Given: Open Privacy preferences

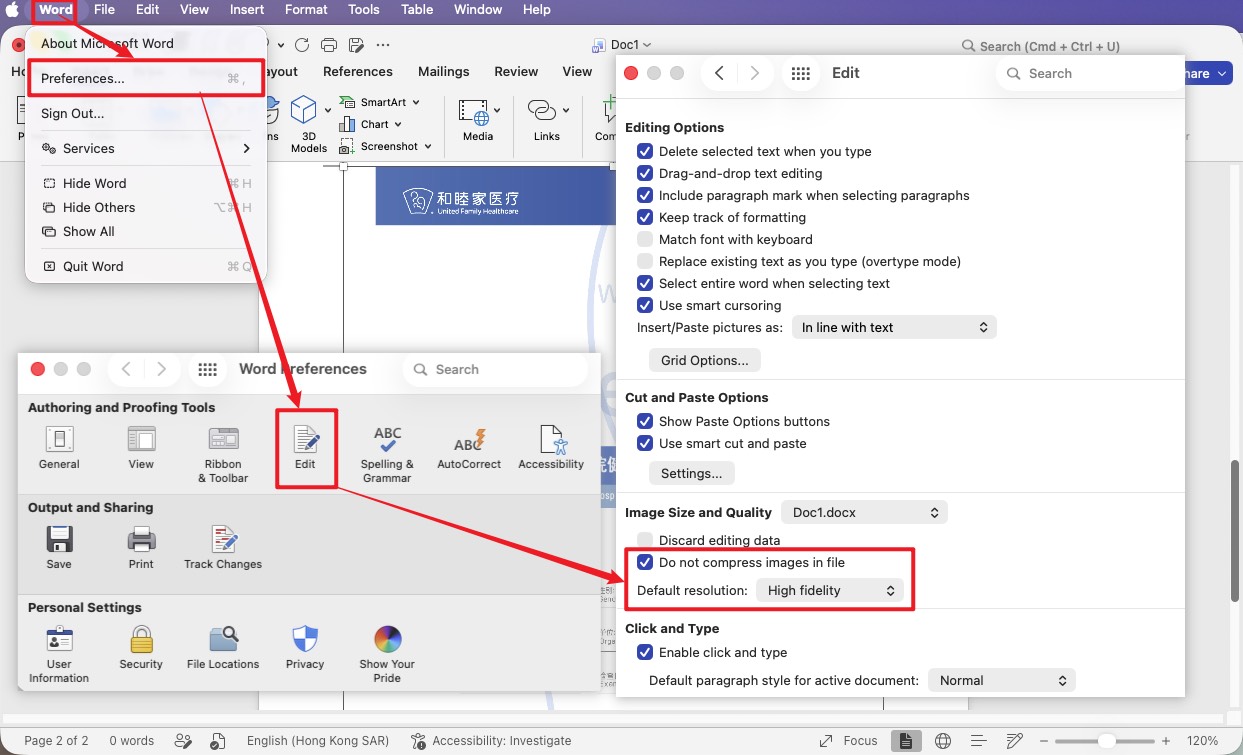Looking at the screenshot, I should pos(305,640).
